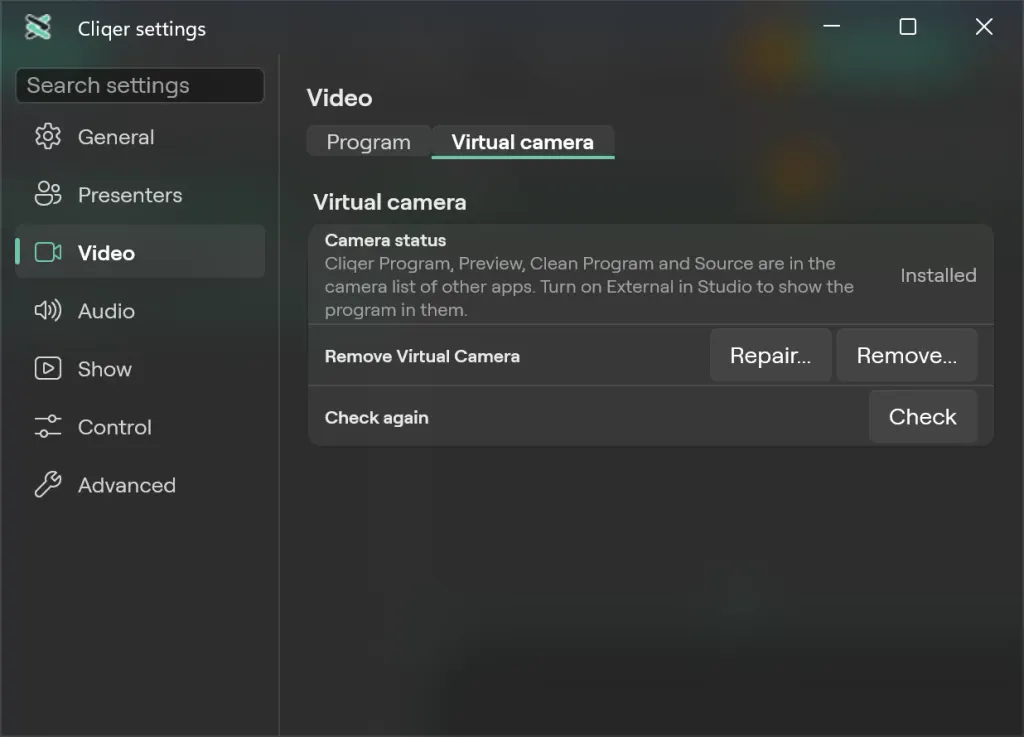Open Advanced settings

(140, 486)
